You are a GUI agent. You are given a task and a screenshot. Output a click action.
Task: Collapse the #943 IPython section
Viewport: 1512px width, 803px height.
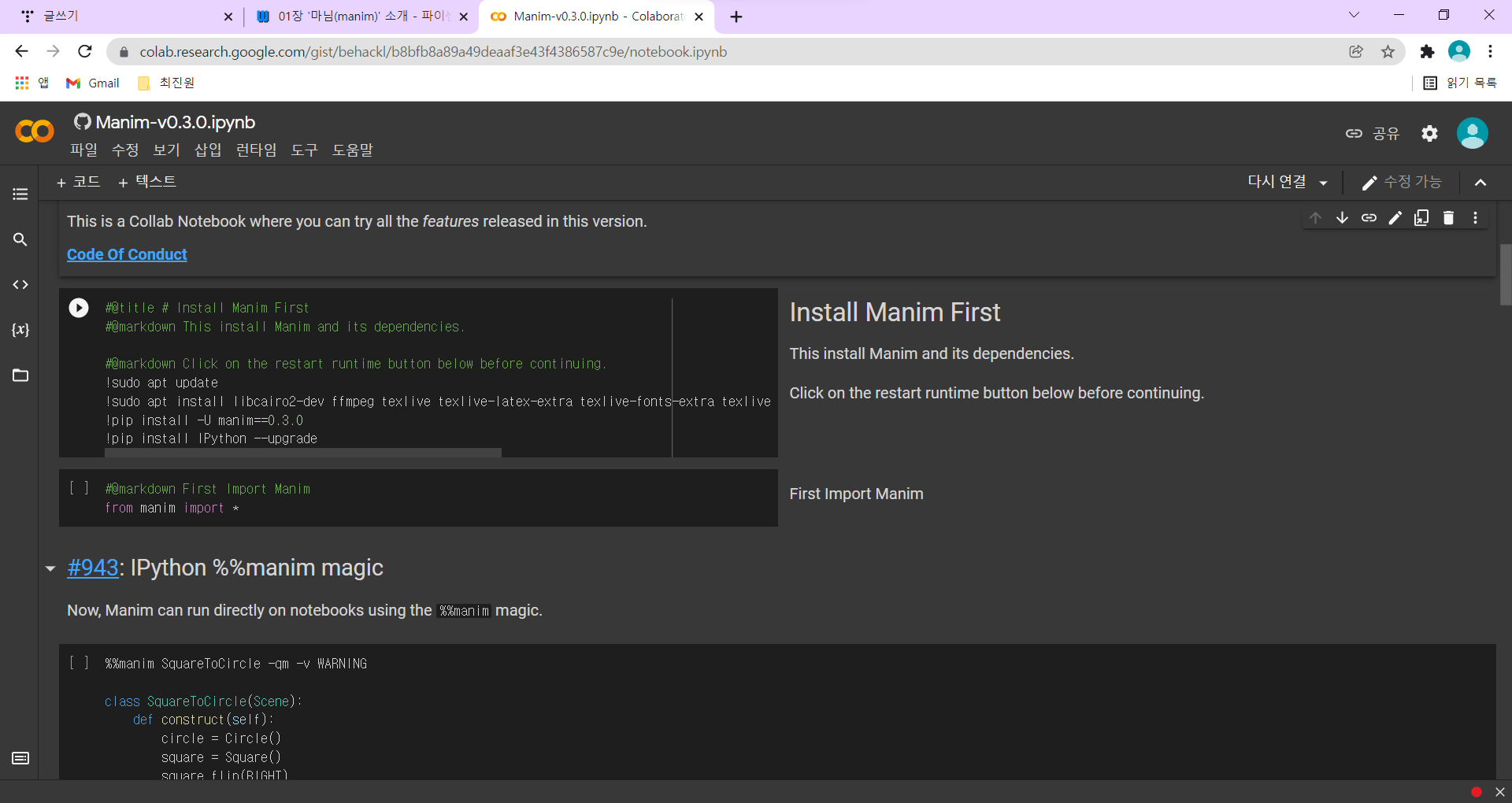tap(50, 568)
